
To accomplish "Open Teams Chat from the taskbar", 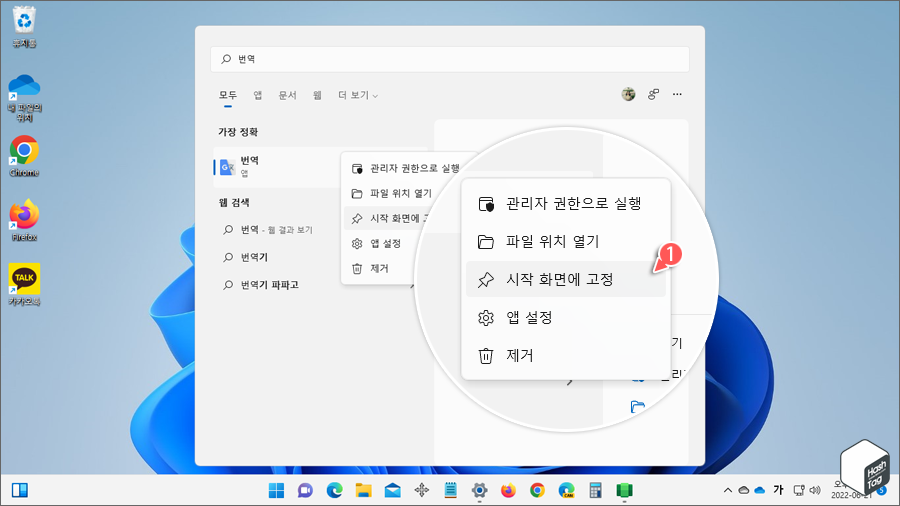I will click(x=305, y=491).
